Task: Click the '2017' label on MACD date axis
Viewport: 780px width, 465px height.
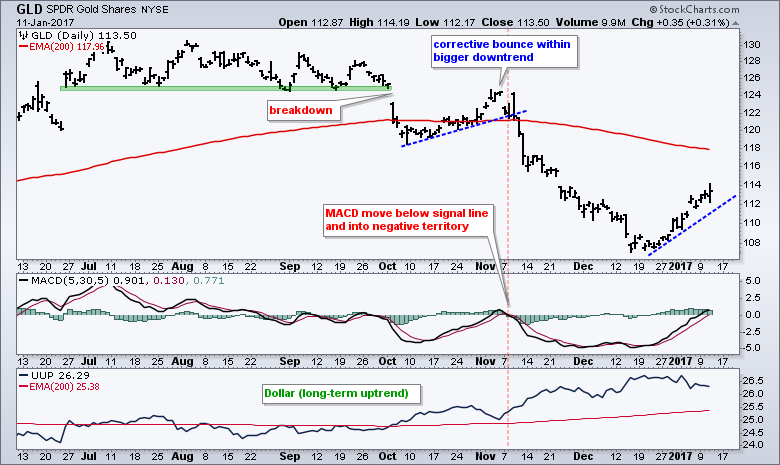Action: [x=680, y=361]
